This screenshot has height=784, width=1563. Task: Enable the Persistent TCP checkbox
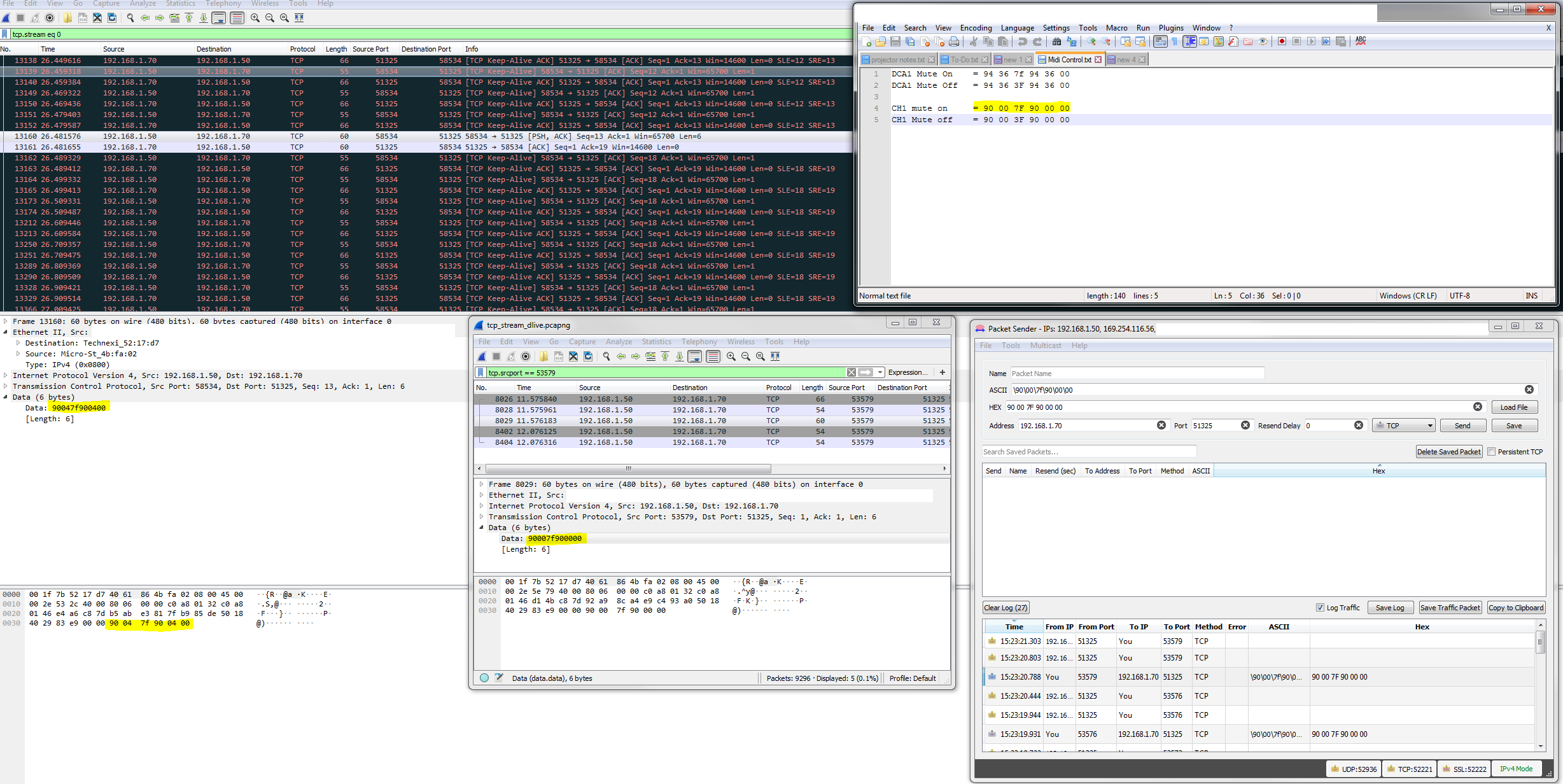(1491, 451)
